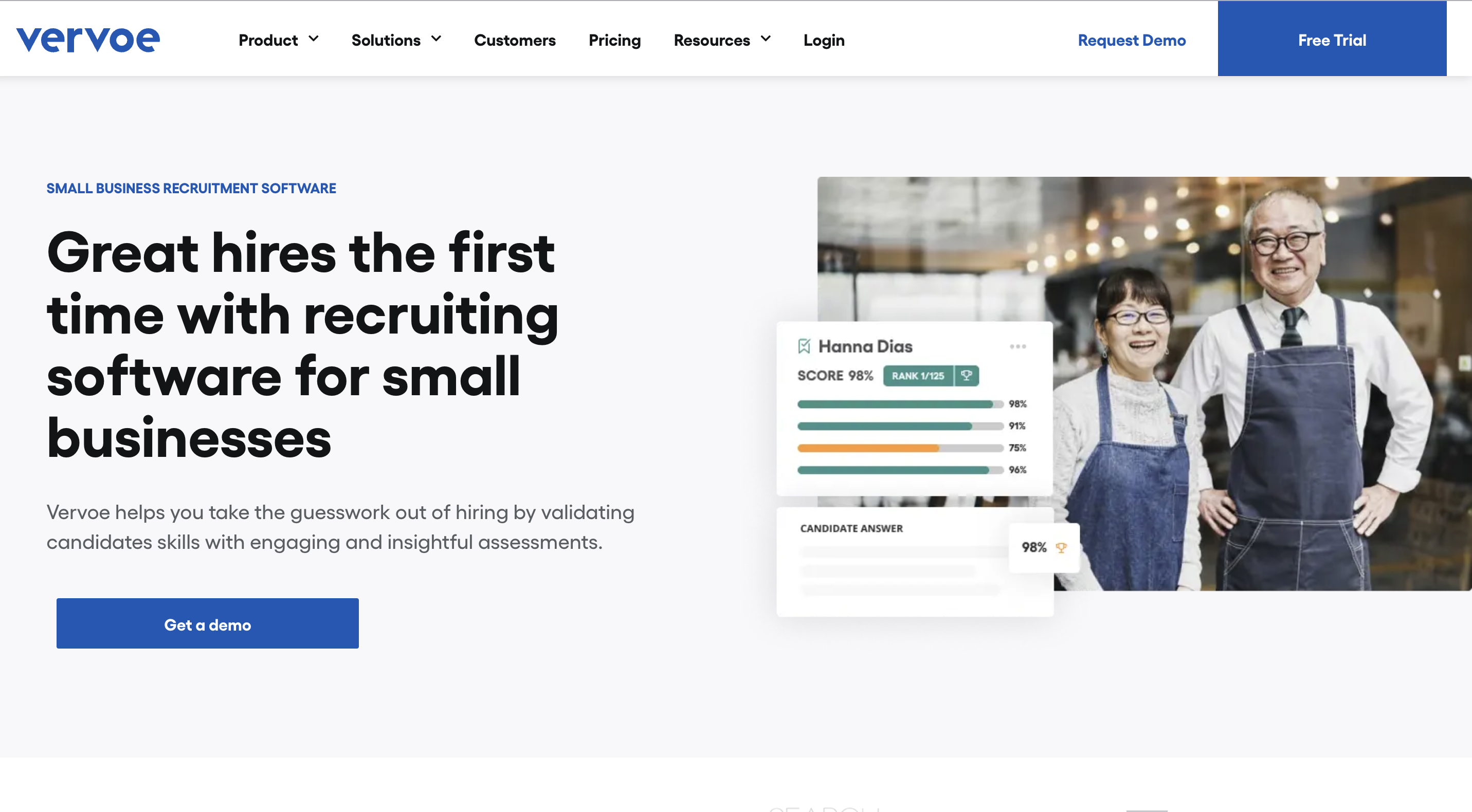Open the Login page

(823, 40)
